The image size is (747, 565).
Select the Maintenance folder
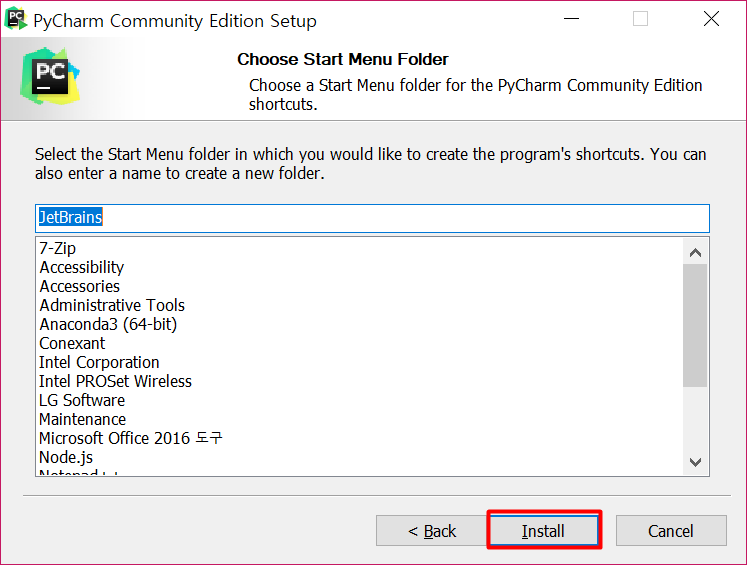[82, 419]
